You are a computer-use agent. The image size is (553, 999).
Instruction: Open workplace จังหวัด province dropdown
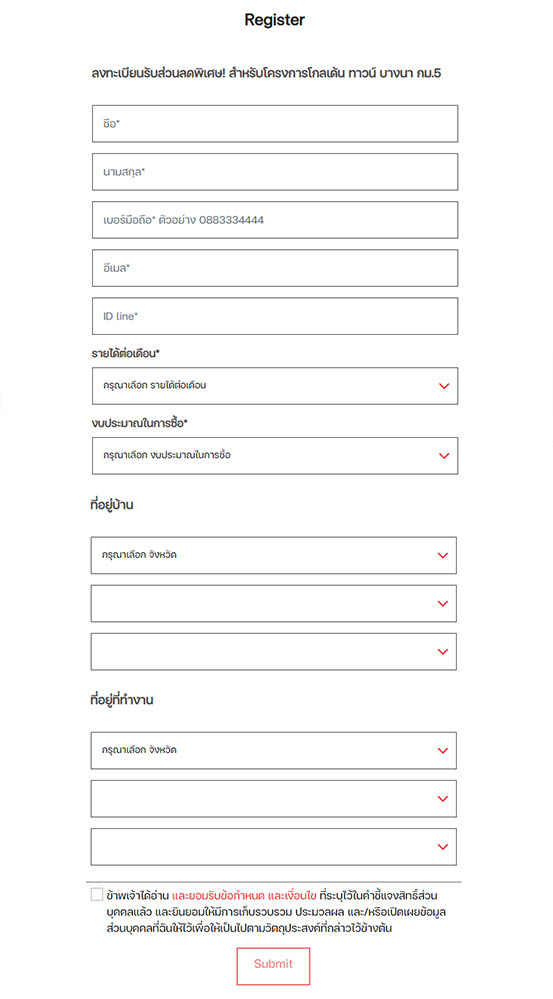coord(273,750)
